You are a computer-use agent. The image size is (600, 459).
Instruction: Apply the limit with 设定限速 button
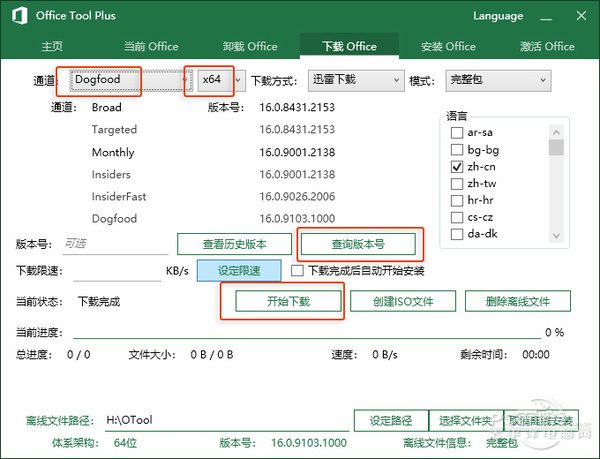[239, 271]
